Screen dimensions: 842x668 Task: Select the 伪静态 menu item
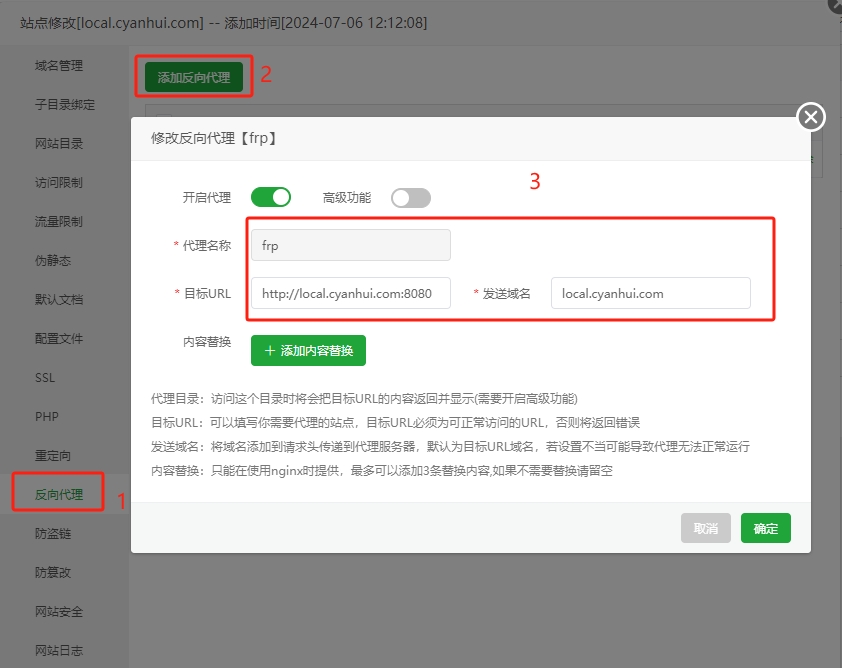(53, 260)
